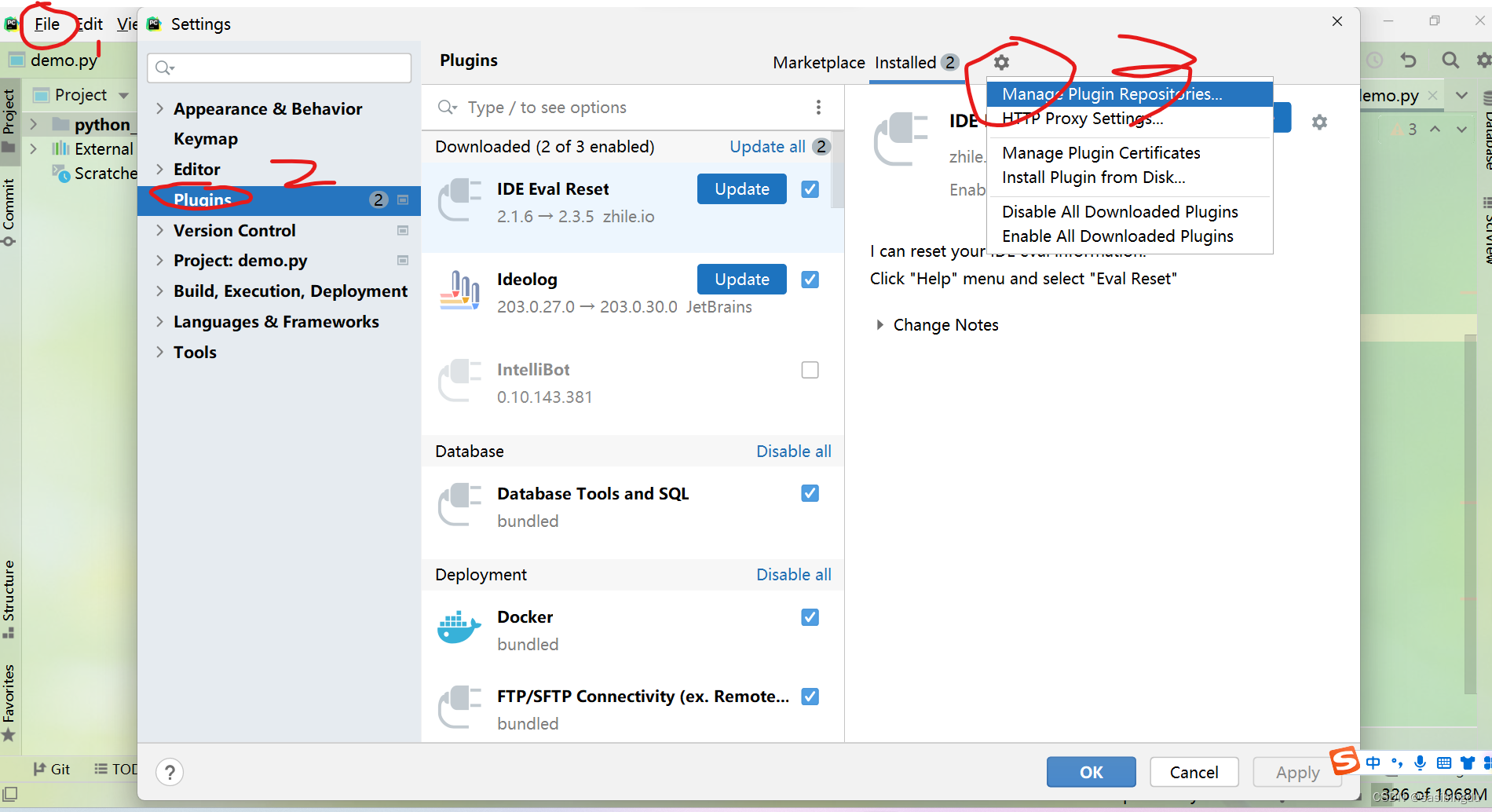Uncheck the Docker plugin checkbox
1492x812 pixels.
click(x=810, y=617)
